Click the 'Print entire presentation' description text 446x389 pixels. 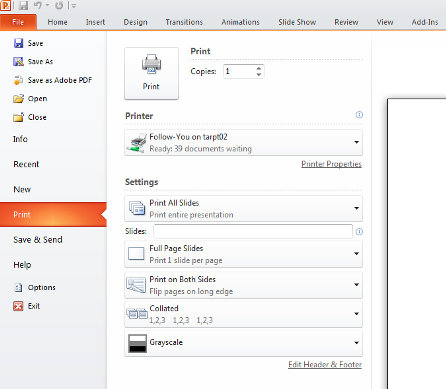[x=191, y=215]
